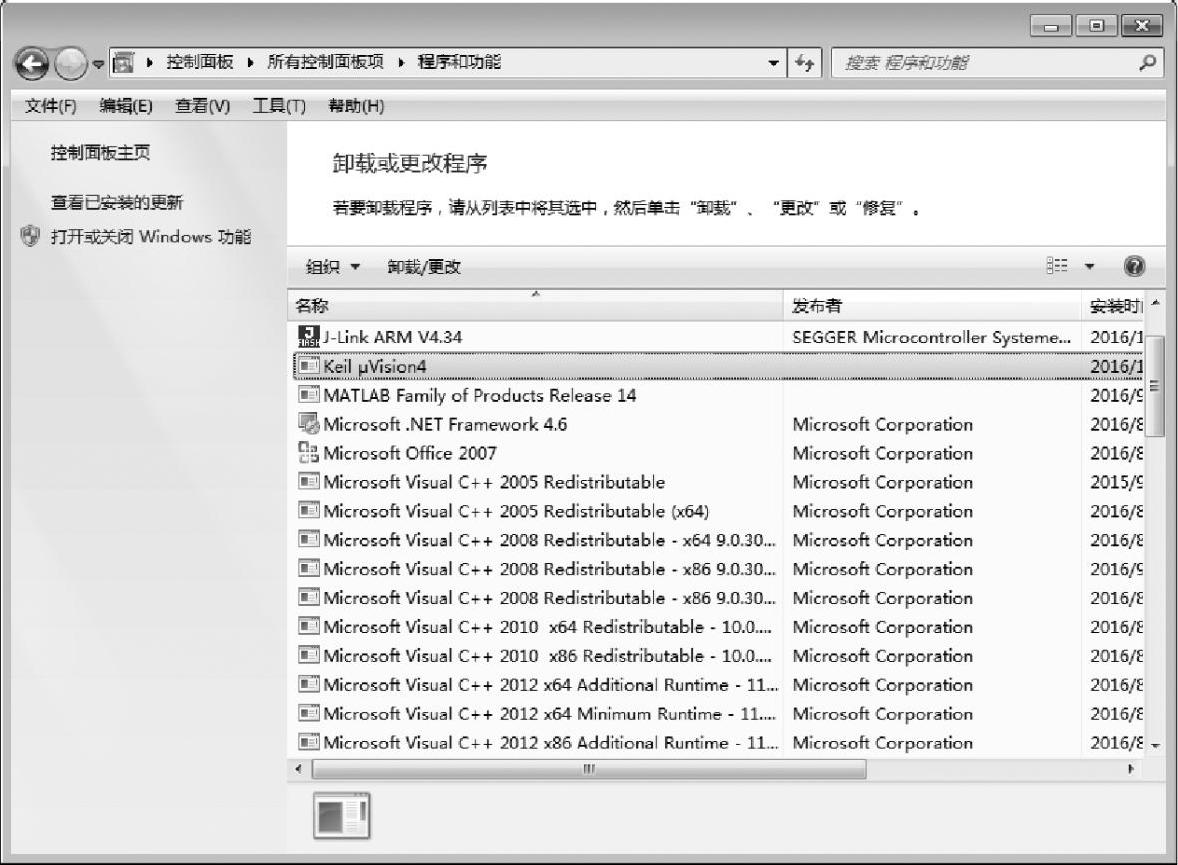The image size is (1178, 865).
Task: Change view using the view icon button
Action: click(1057, 266)
